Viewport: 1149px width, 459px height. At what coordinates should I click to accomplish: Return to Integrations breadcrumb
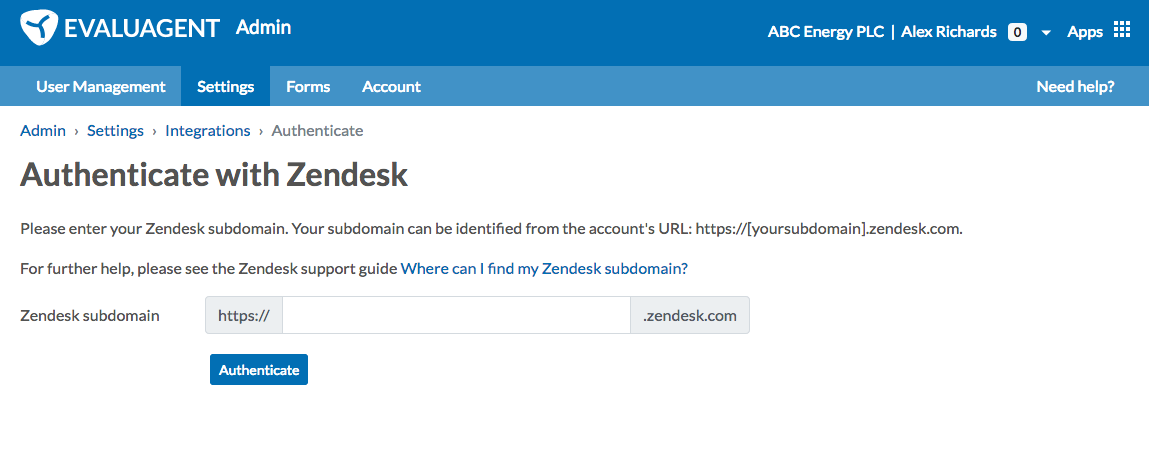207,131
